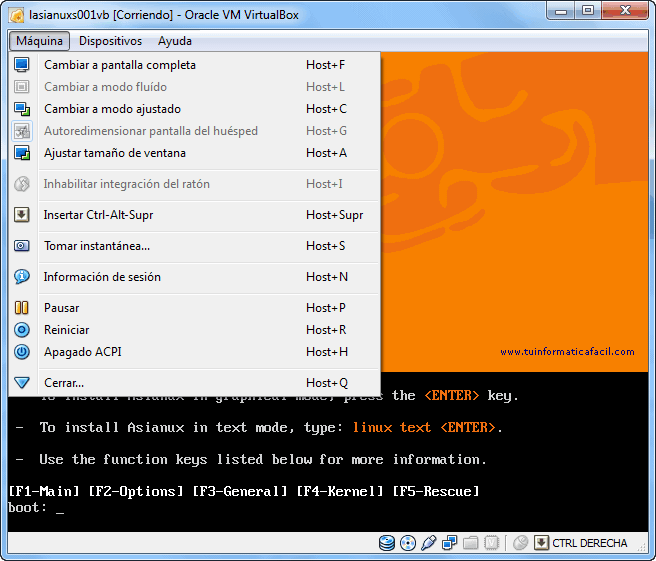Select Ajustar tamaño de ventana

click(195, 153)
